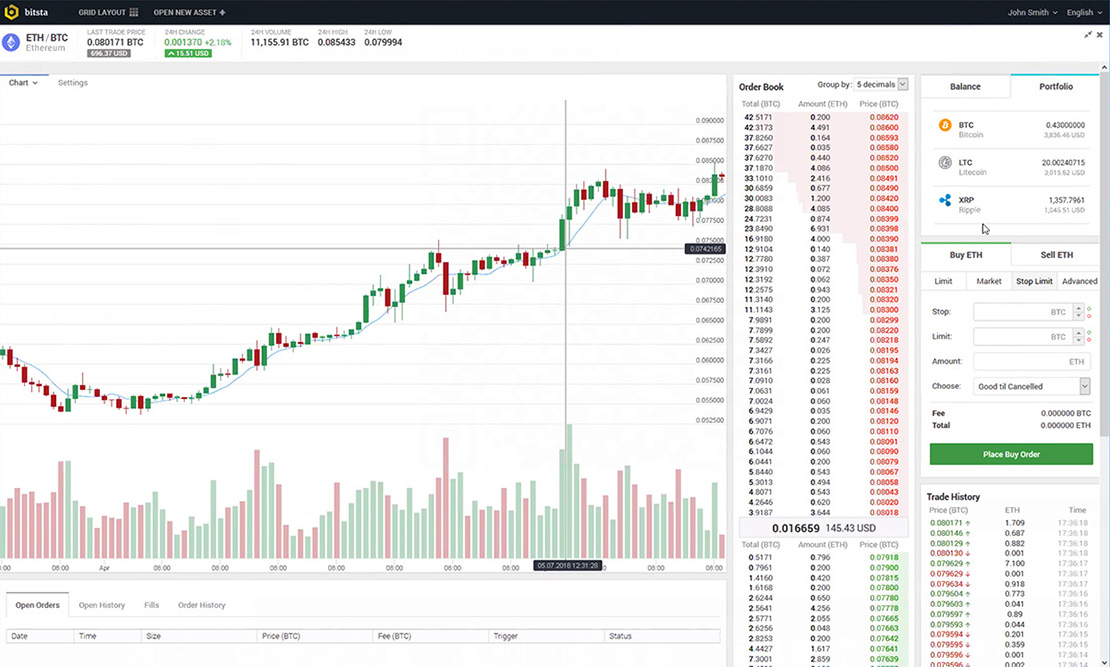
Task: Click the 0.016659 mid price row
Action: [823, 528]
